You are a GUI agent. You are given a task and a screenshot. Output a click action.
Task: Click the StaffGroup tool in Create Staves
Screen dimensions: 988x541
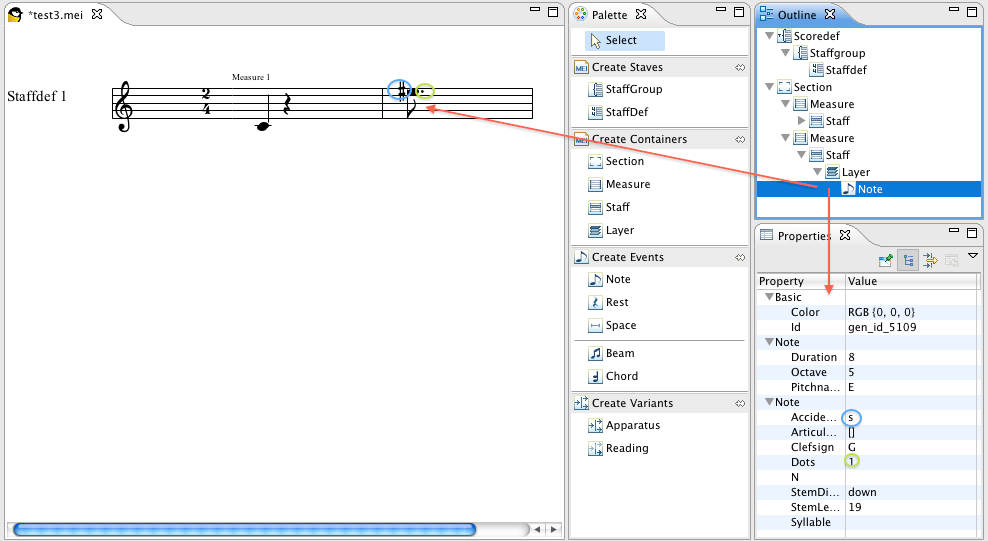(632, 89)
